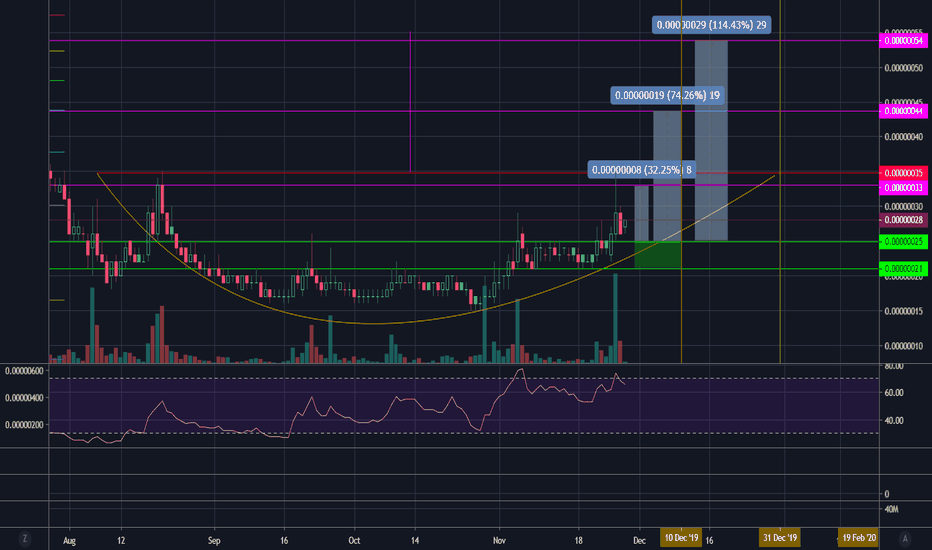Click the 0.00000050 price axis value
Image resolution: width=932 pixels, height=550 pixels.
coord(903,68)
